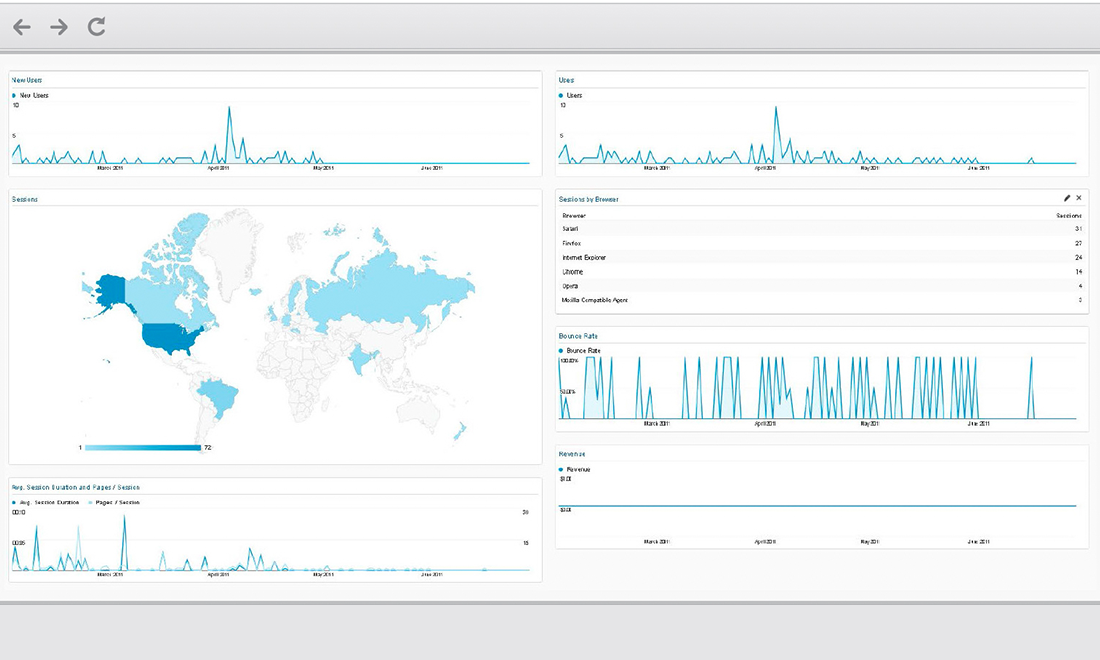Open the edit pencil on Sessions by Browser
Image resolution: width=1100 pixels, height=660 pixels.
[1065, 198]
